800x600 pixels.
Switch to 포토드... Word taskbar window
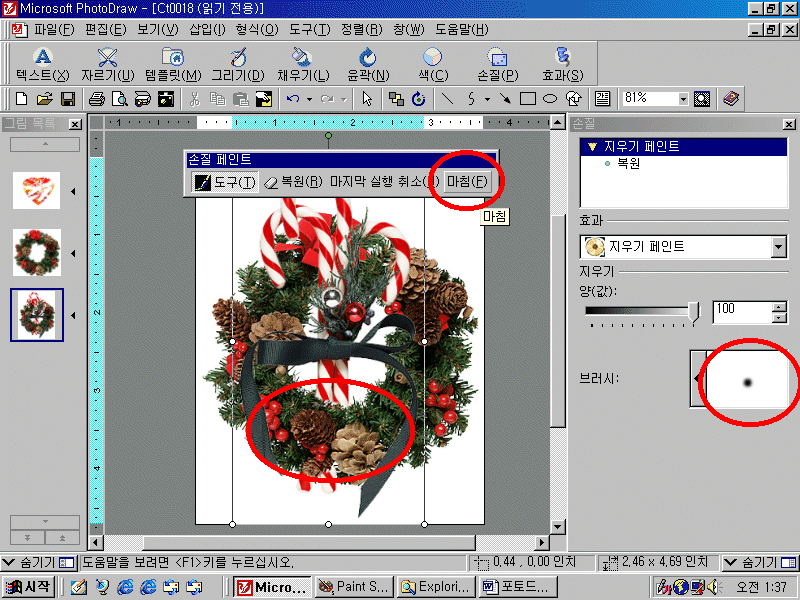tap(519, 587)
